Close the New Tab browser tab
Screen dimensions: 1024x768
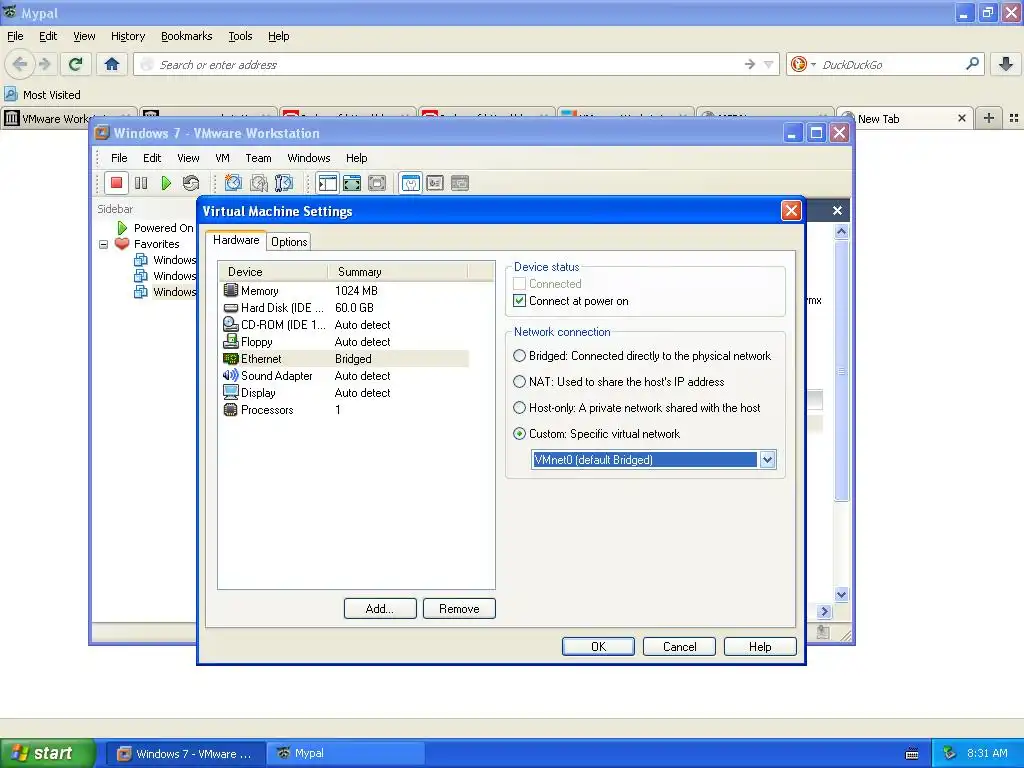[x=961, y=118]
